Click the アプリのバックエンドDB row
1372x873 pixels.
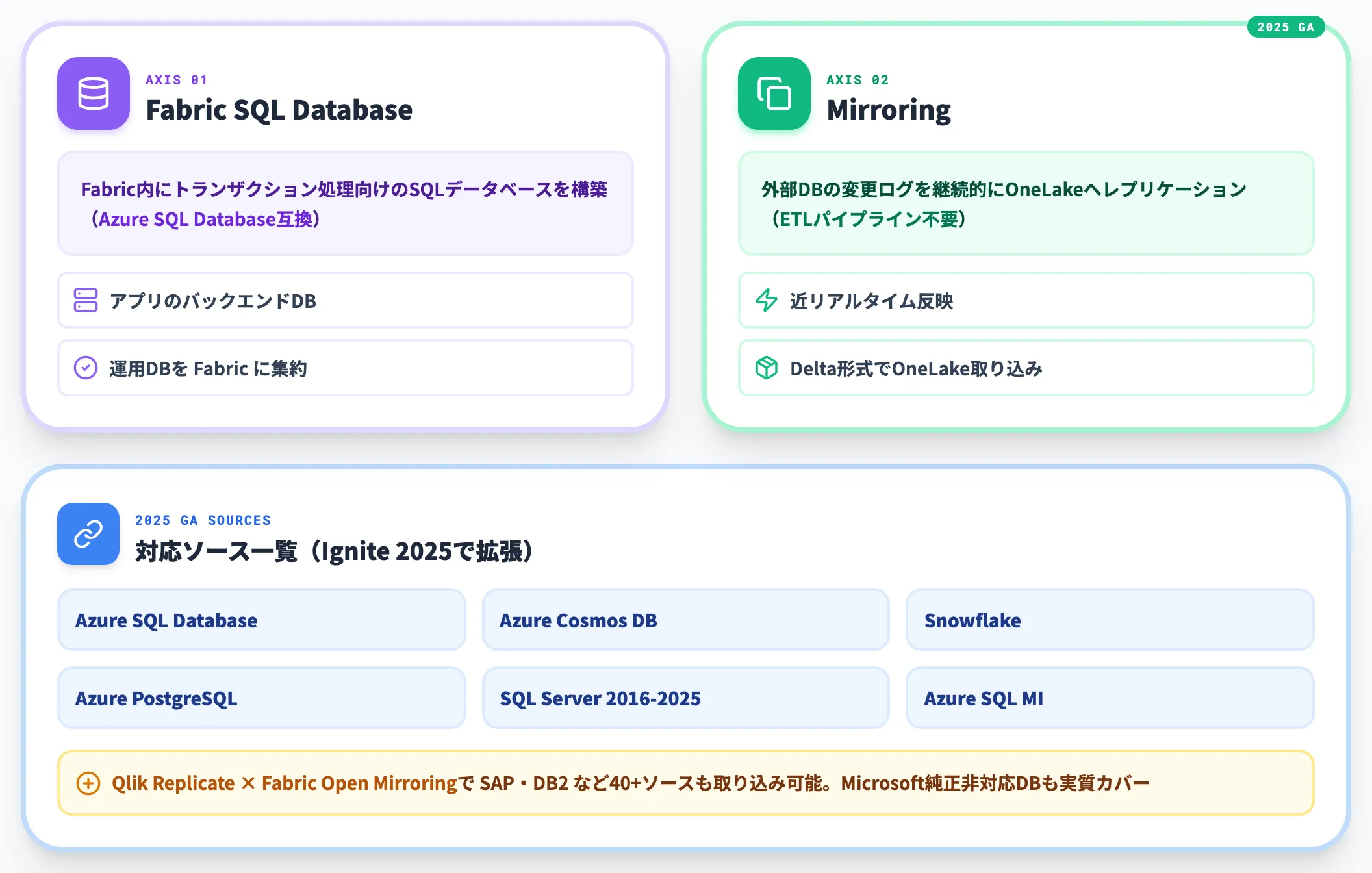(x=346, y=300)
